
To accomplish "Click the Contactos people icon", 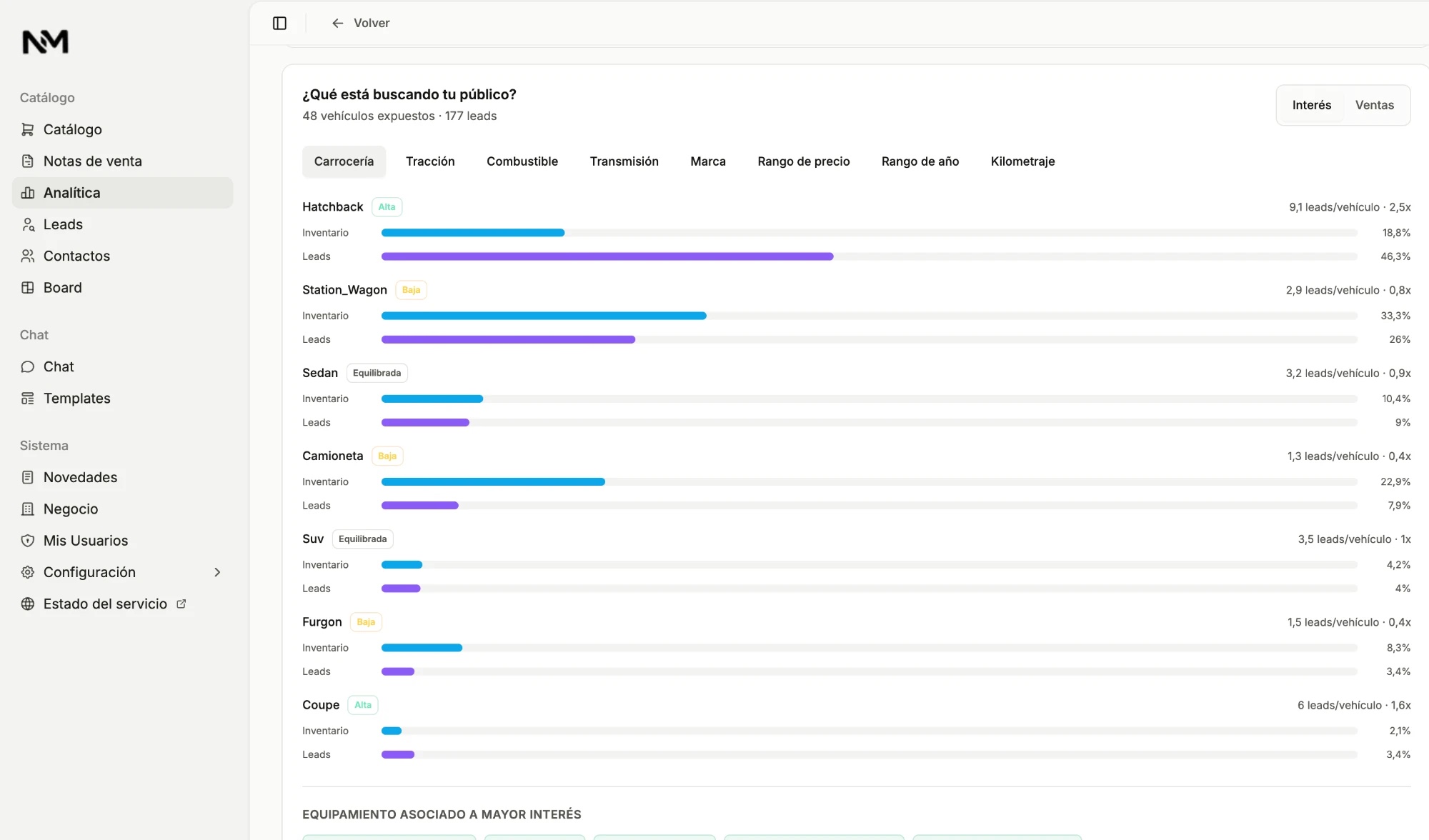I will coord(28,256).
